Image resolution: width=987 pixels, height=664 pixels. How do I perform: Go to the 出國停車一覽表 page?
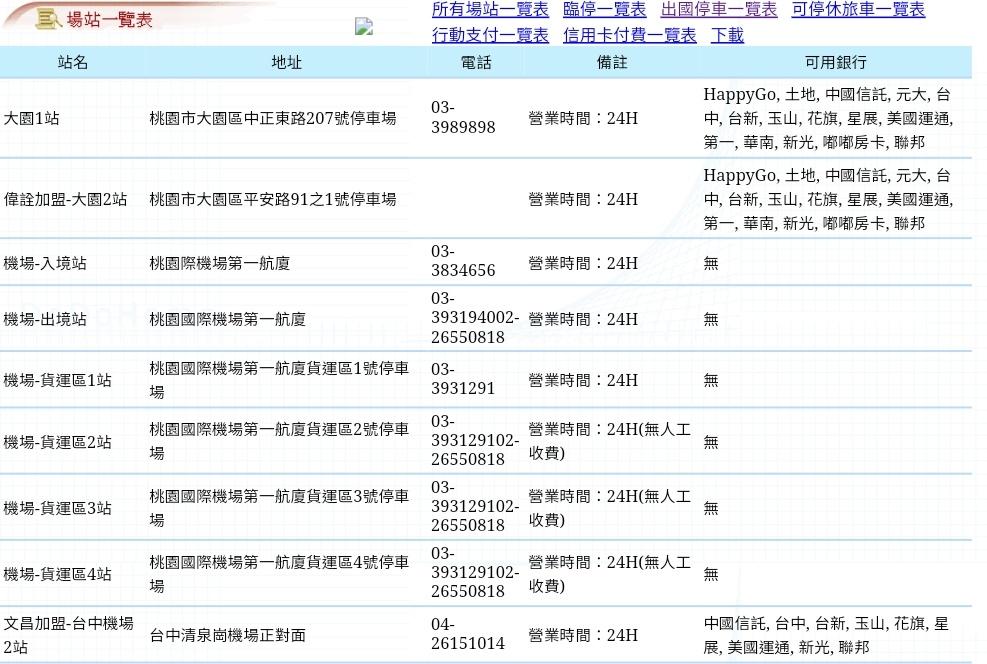(718, 10)
